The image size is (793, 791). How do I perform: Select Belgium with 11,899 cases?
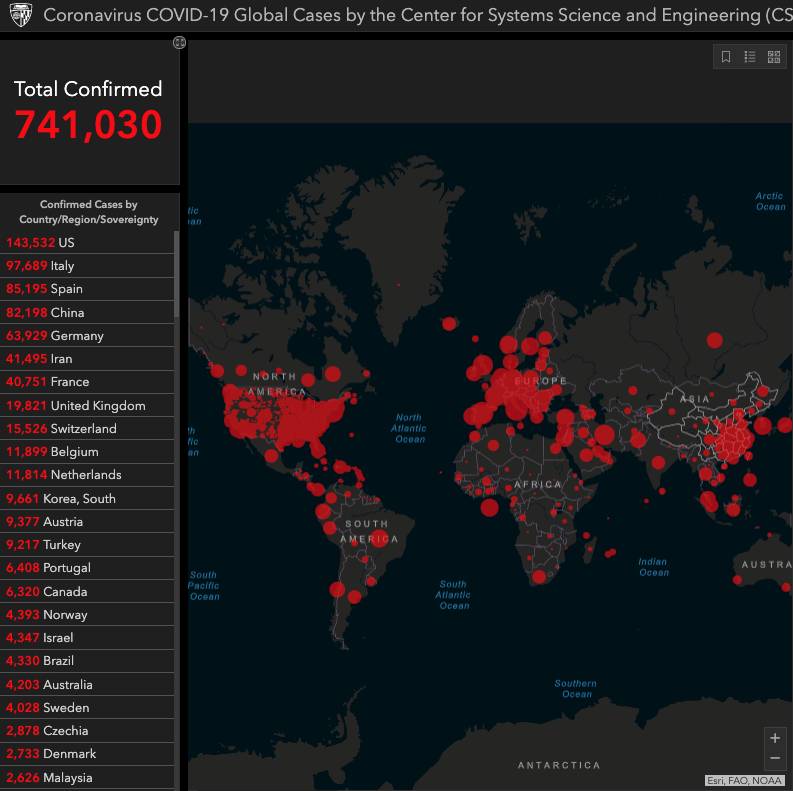pos(87,452)
